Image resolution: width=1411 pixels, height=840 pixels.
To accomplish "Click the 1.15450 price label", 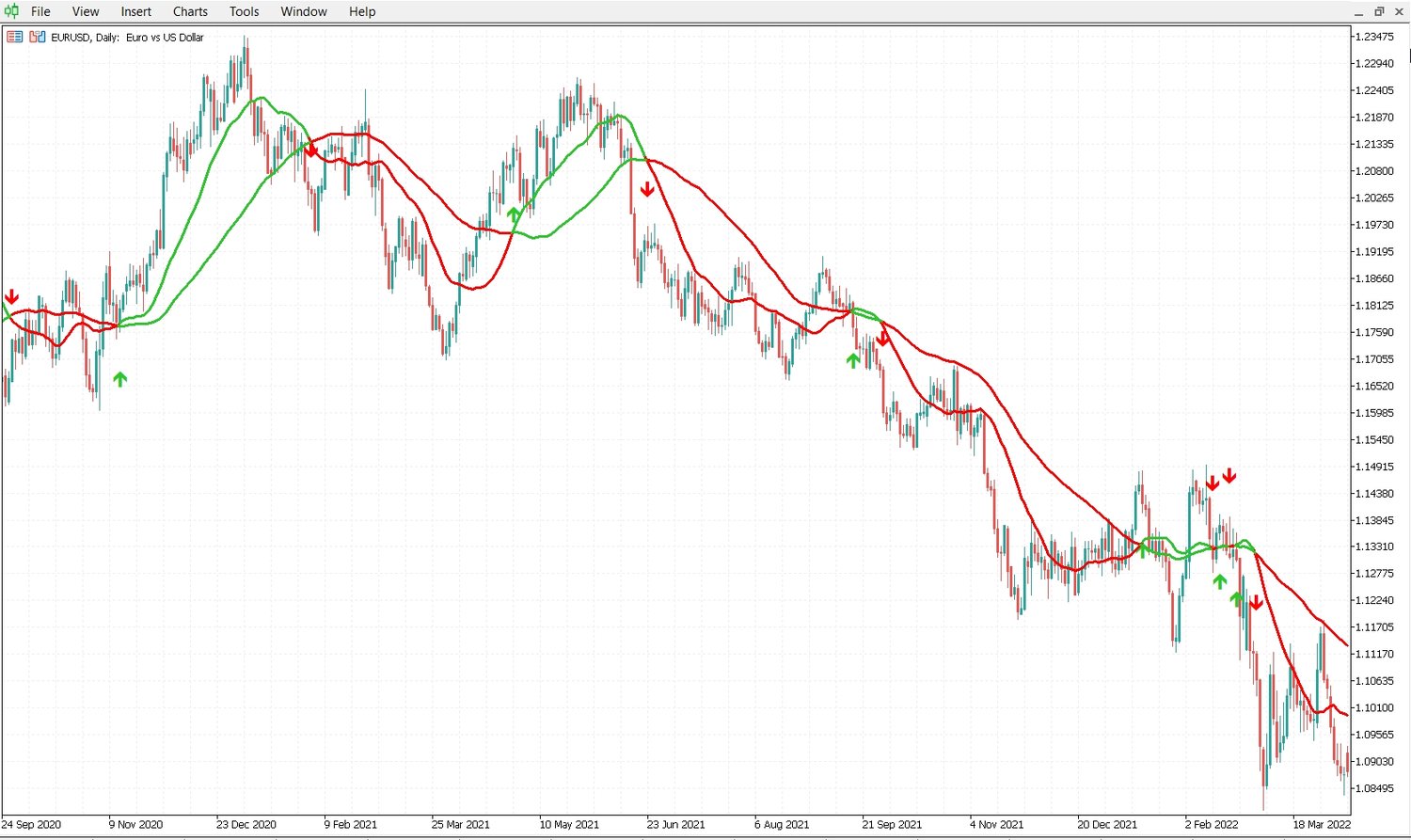I will pyautogui.click(x=1375, y=439).
